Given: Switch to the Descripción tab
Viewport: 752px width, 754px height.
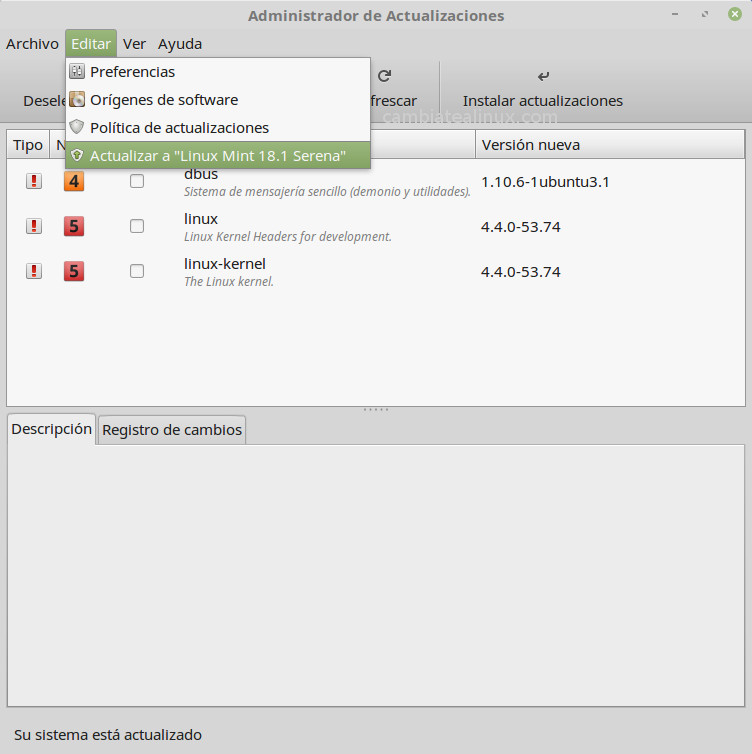Looking at the screenshot, I should tap(51, 429).
